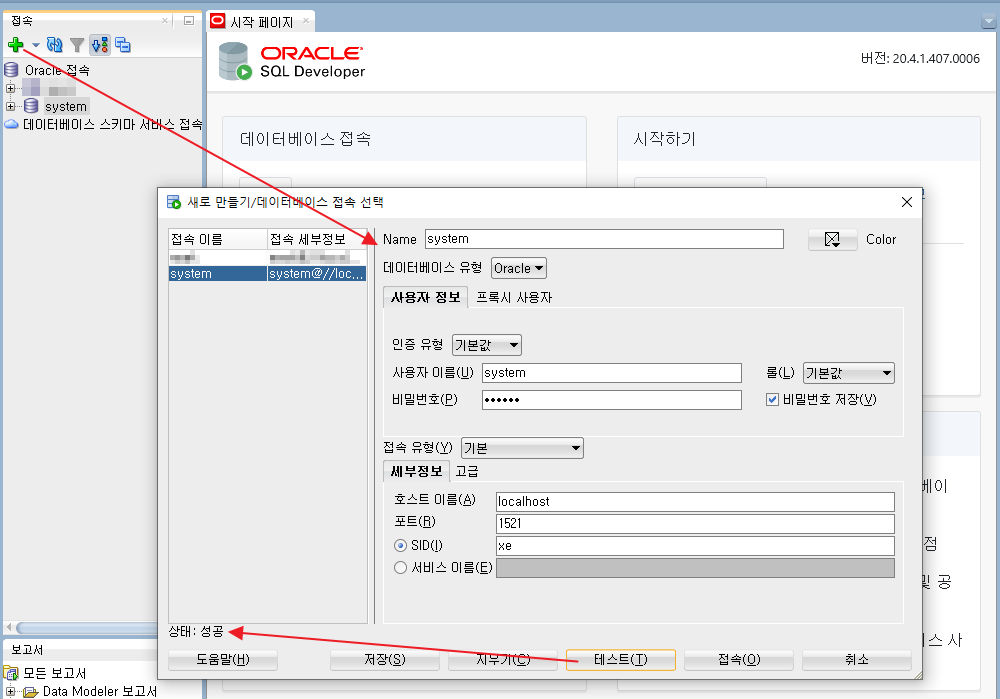Image resolution: width=1000 pixels, height=699 pixels.
Task: Open 접속 유형 dropdown
Action: (522, 448)
